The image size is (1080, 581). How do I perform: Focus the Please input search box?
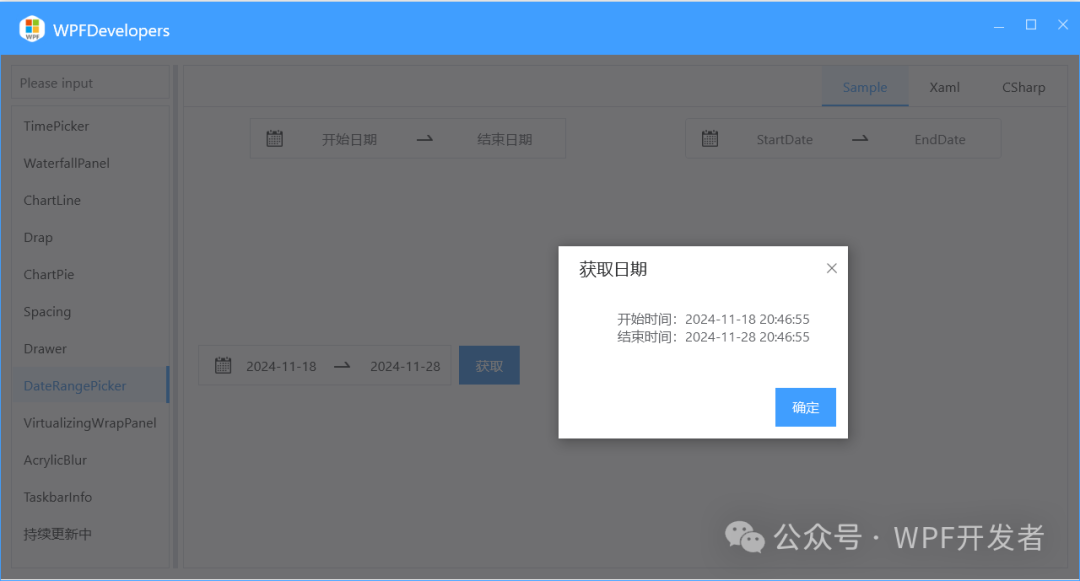[x=90, y=83]
